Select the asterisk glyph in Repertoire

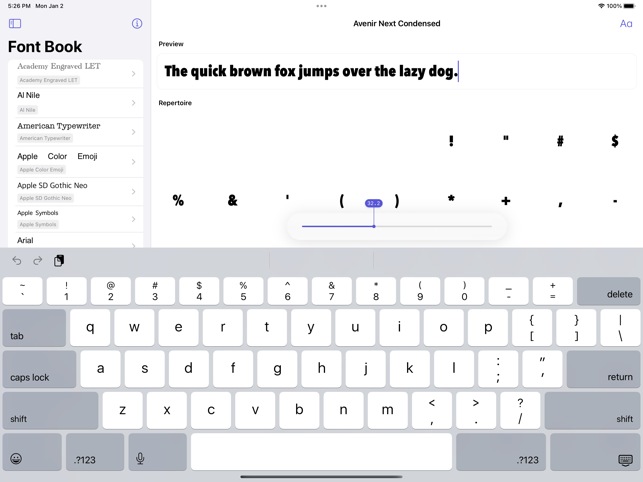coord(451,199)
